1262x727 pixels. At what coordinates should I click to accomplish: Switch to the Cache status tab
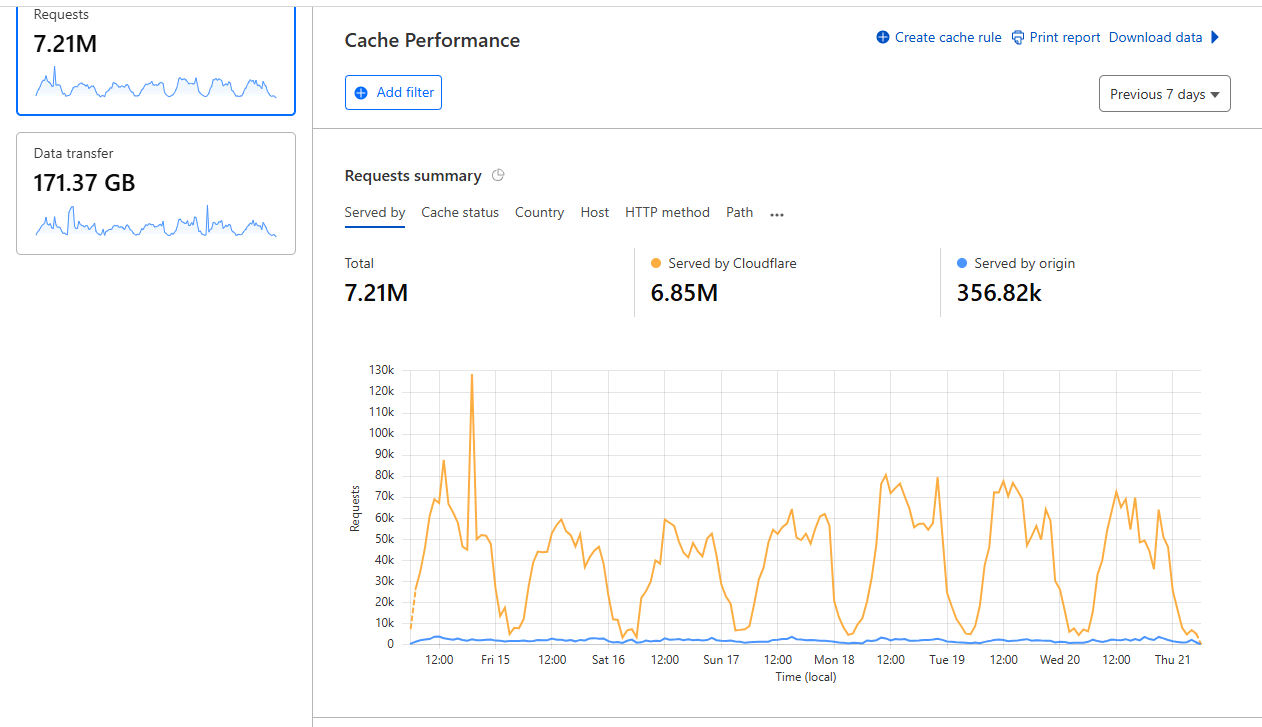460,212
